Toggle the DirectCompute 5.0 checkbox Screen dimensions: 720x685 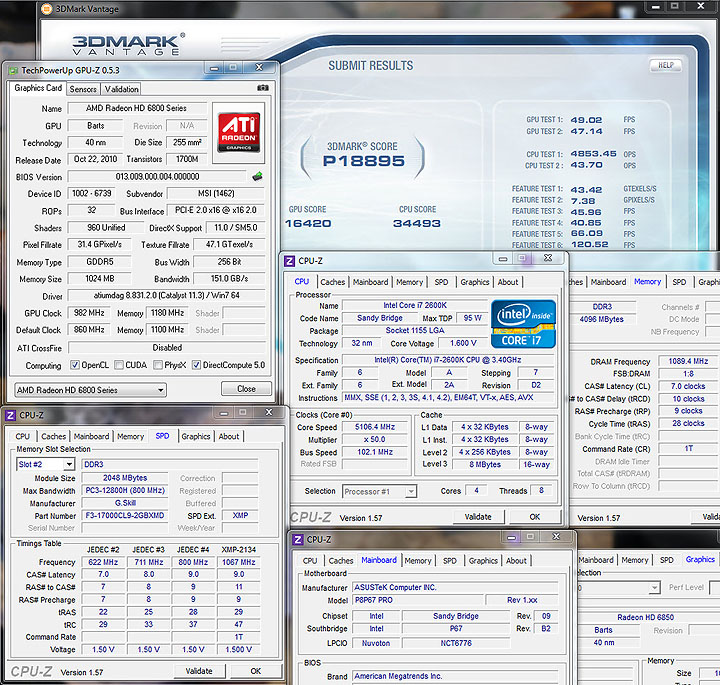[197, 365]
